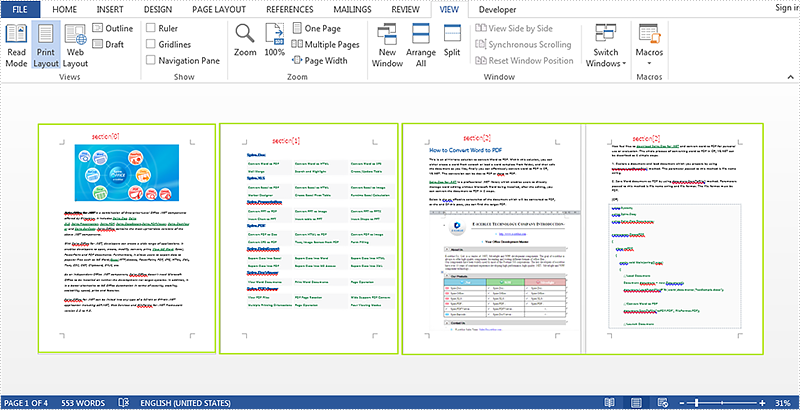Switch to the MAILINGS tab
Image resolution: width=800 pixels, height=410 pixels.
pyautogui.click(x=352, y=9)
